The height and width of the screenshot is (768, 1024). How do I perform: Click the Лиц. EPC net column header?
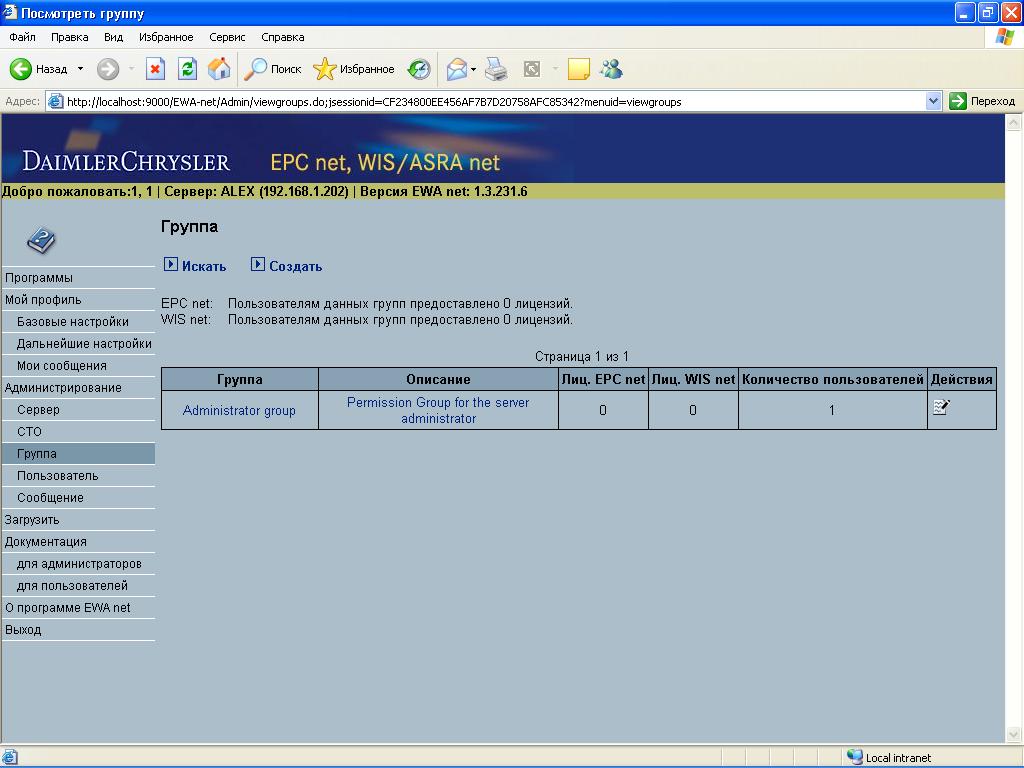(x=603, y=379)
